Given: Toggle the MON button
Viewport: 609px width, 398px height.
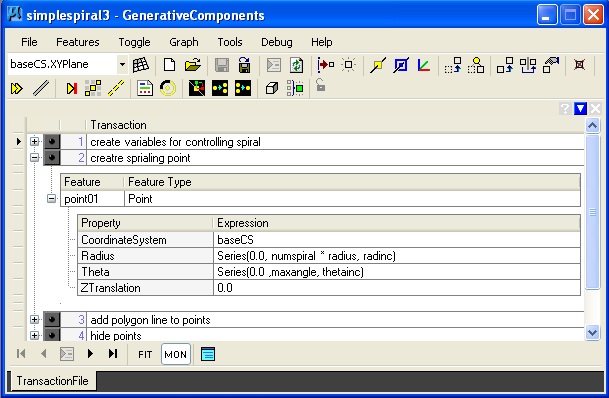Looking at the screenshot, I should tap(176, 354).
